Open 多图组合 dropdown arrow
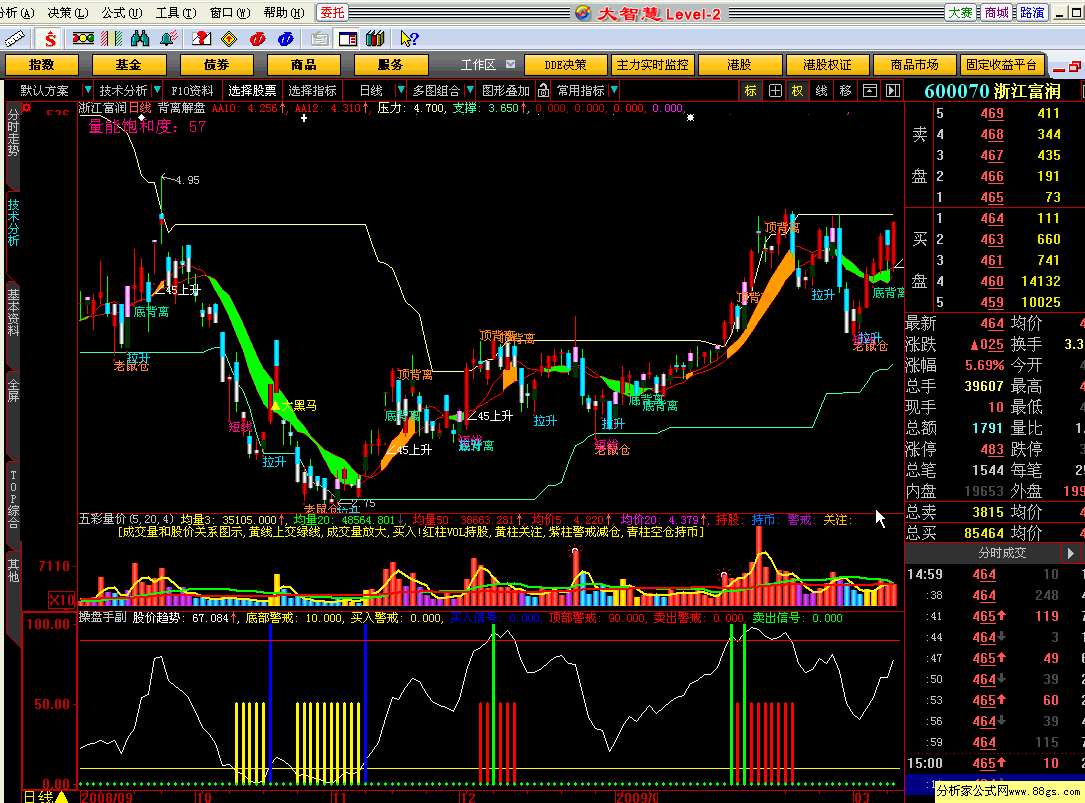1085x803 pixels. 470,90
